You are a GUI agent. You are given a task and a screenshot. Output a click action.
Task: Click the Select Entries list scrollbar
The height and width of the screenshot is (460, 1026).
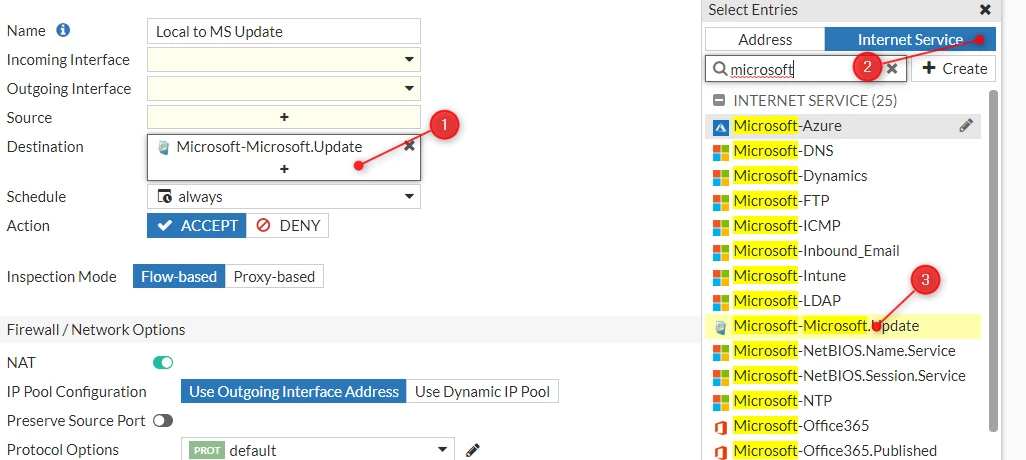(994, 260)
